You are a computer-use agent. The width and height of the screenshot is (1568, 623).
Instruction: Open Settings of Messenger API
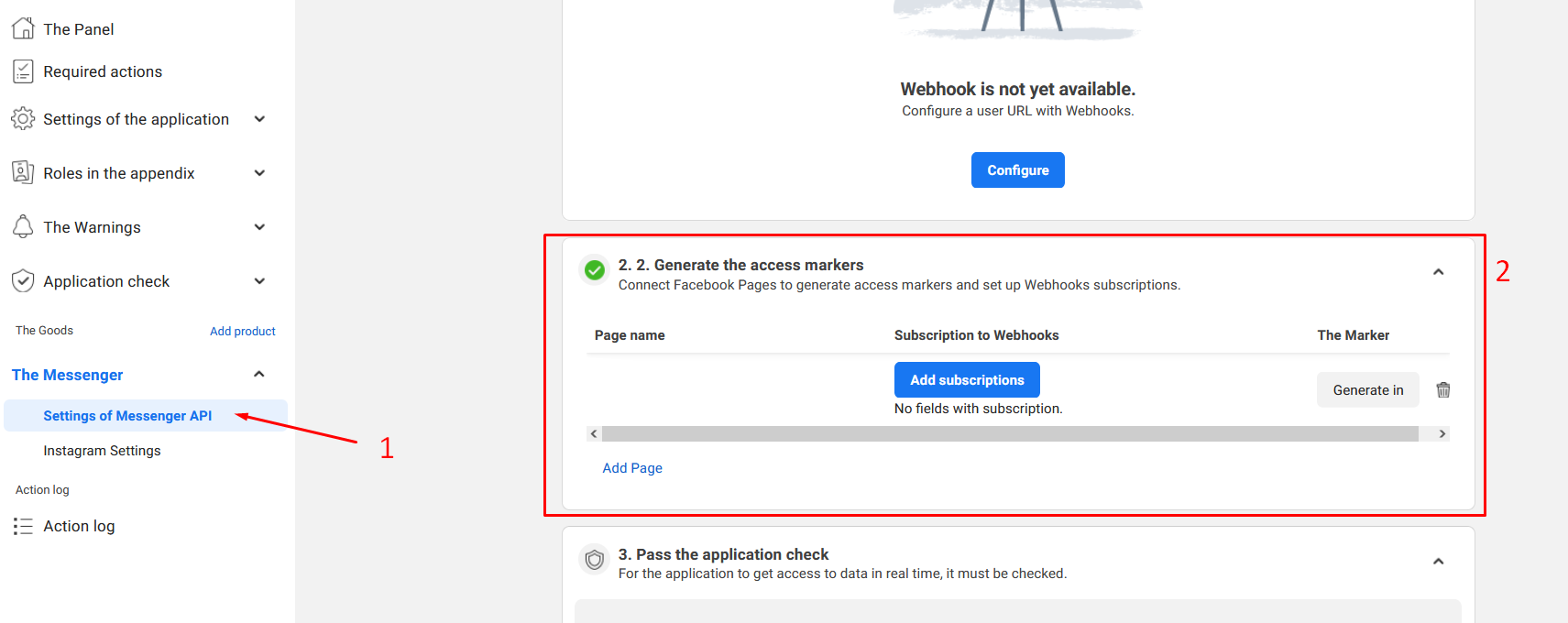pyautogui.click(x=127, y=416)
